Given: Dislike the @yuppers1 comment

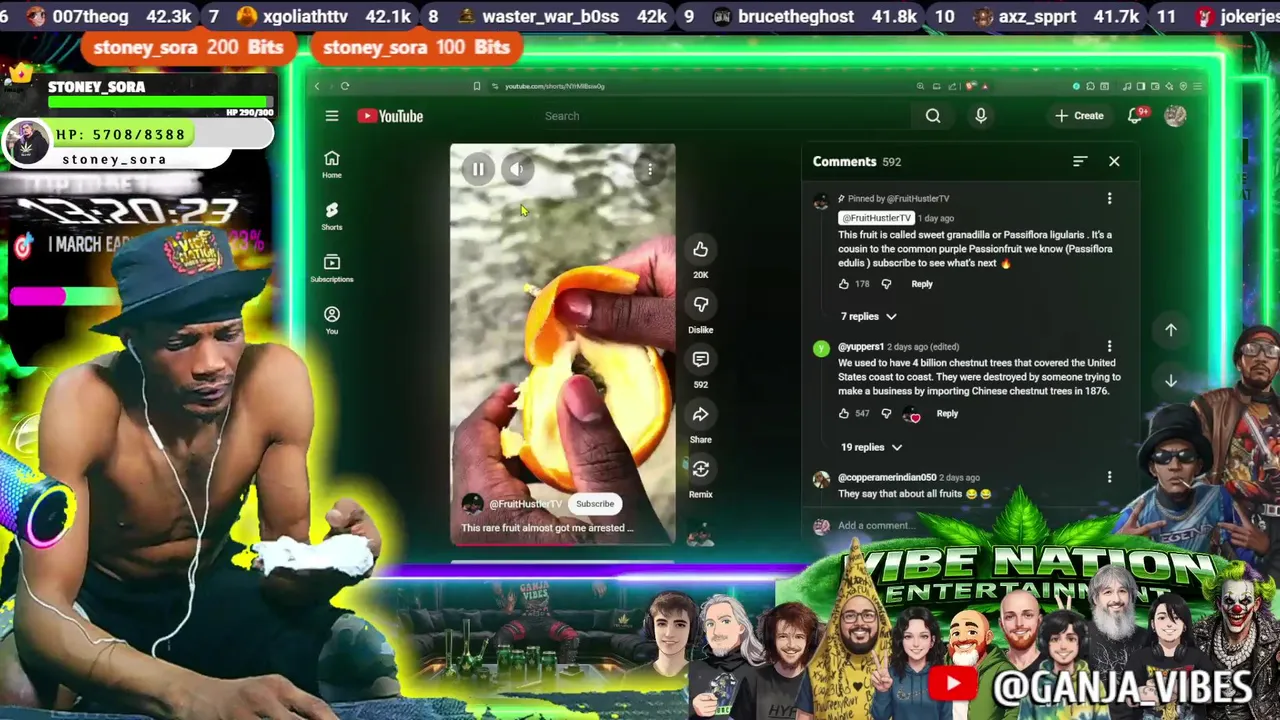Looking at the screenshot, I should 886,413.
